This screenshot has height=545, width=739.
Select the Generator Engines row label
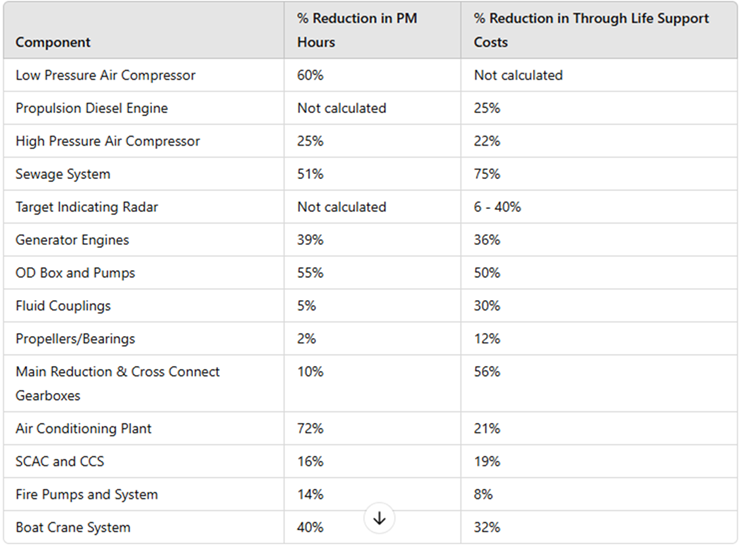coord(72,240)
